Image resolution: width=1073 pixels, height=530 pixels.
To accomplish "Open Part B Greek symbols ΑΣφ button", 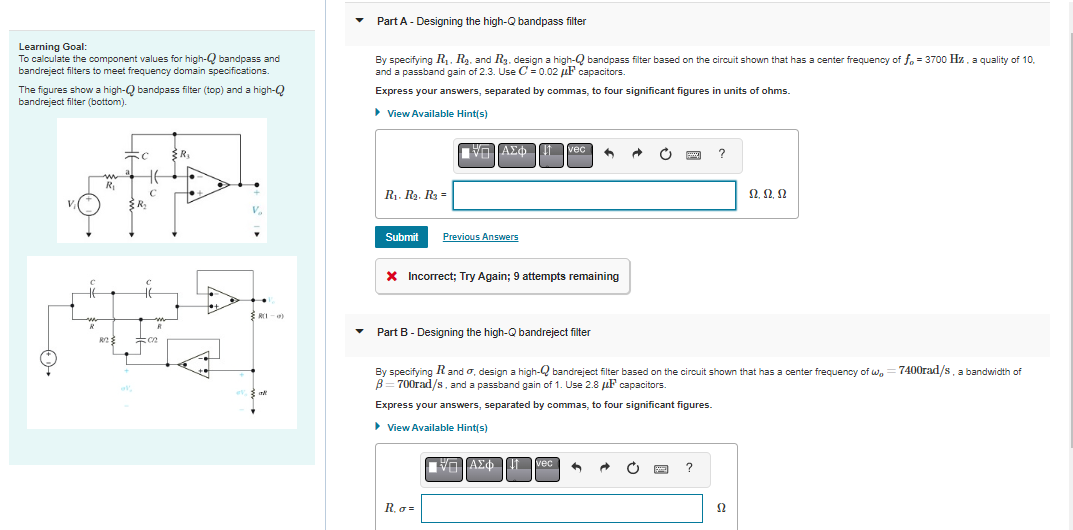I will [x=485, y=468].
